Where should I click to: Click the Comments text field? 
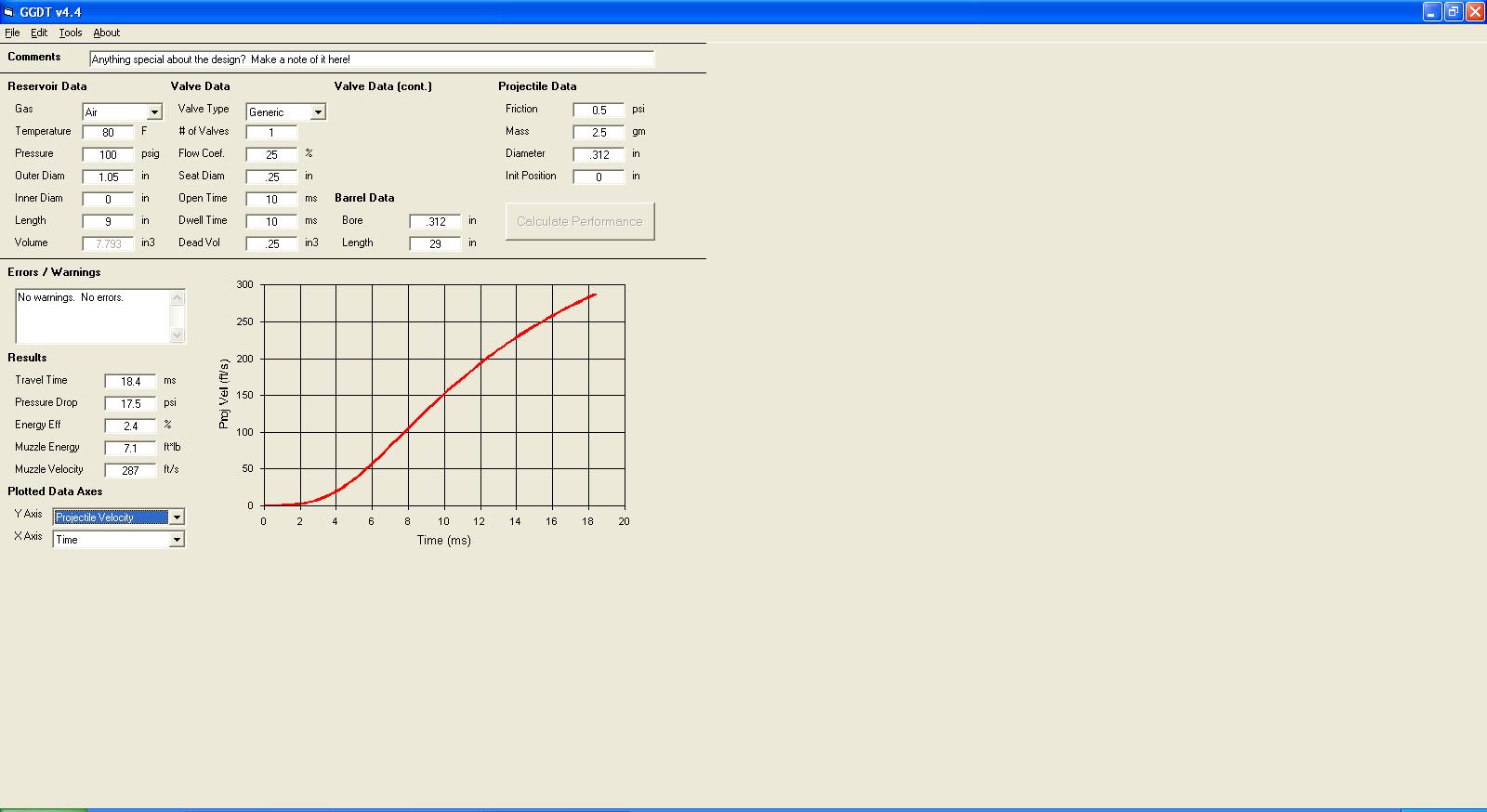[372, 59]
